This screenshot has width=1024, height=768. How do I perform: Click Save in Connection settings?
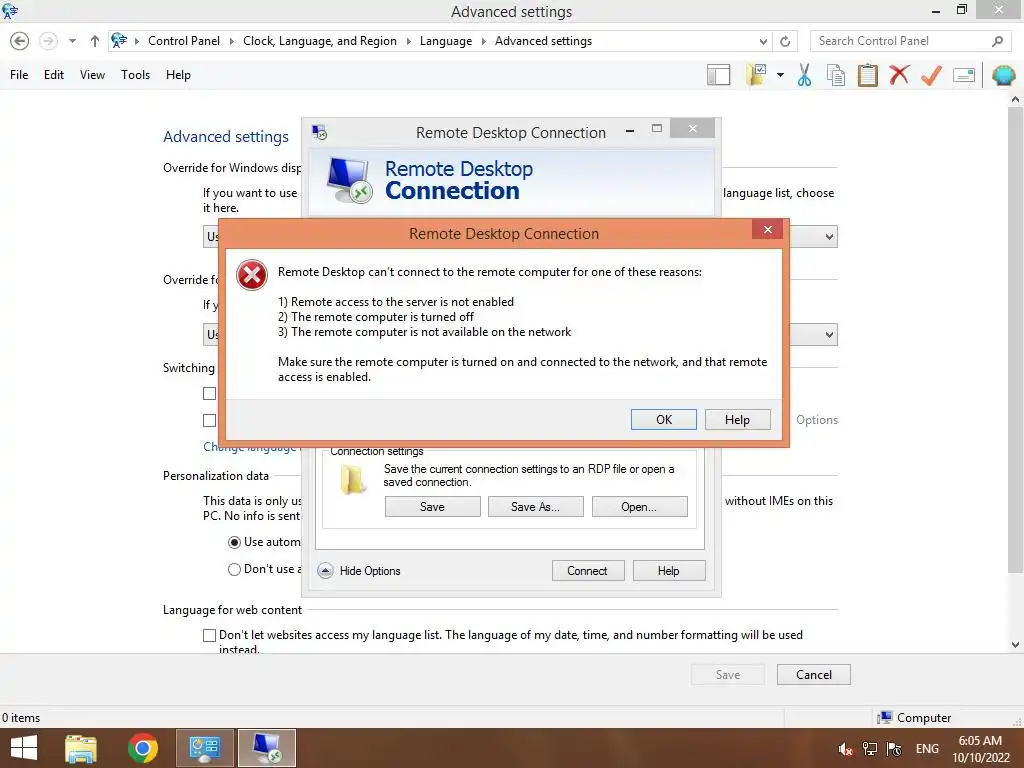coord(432,507)
